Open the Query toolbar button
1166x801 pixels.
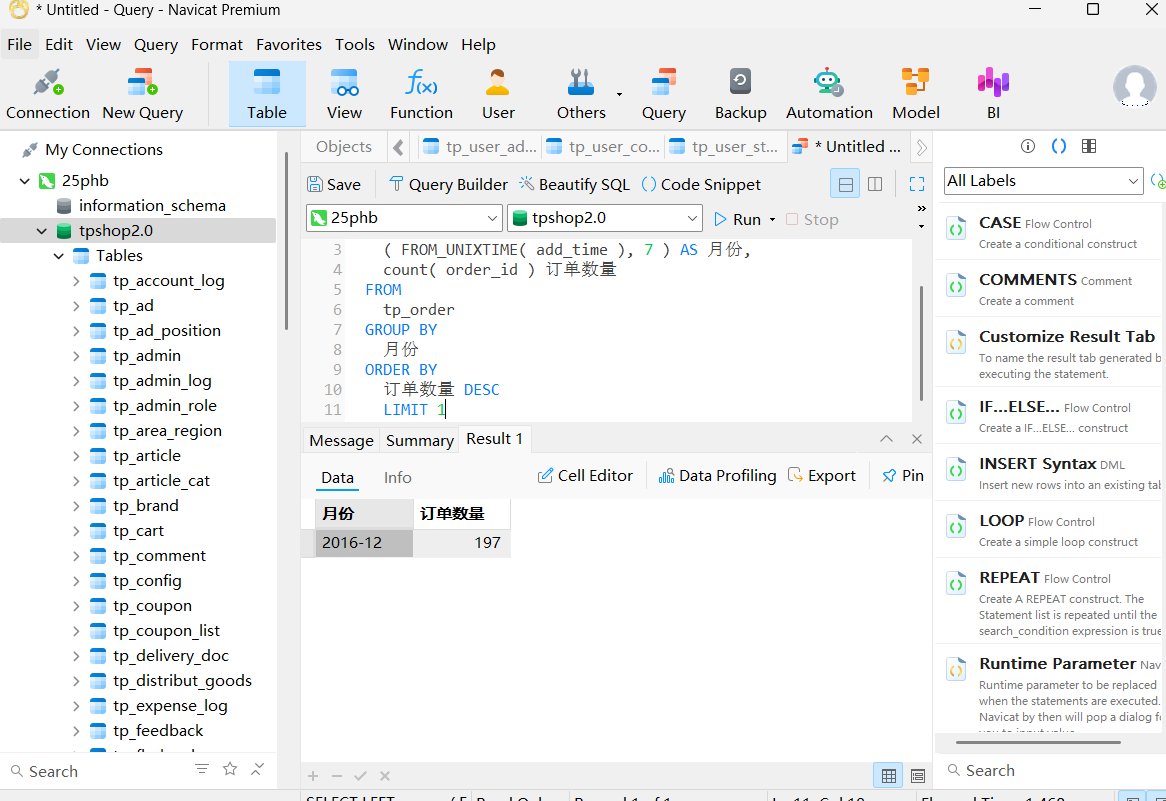(663, 94)
